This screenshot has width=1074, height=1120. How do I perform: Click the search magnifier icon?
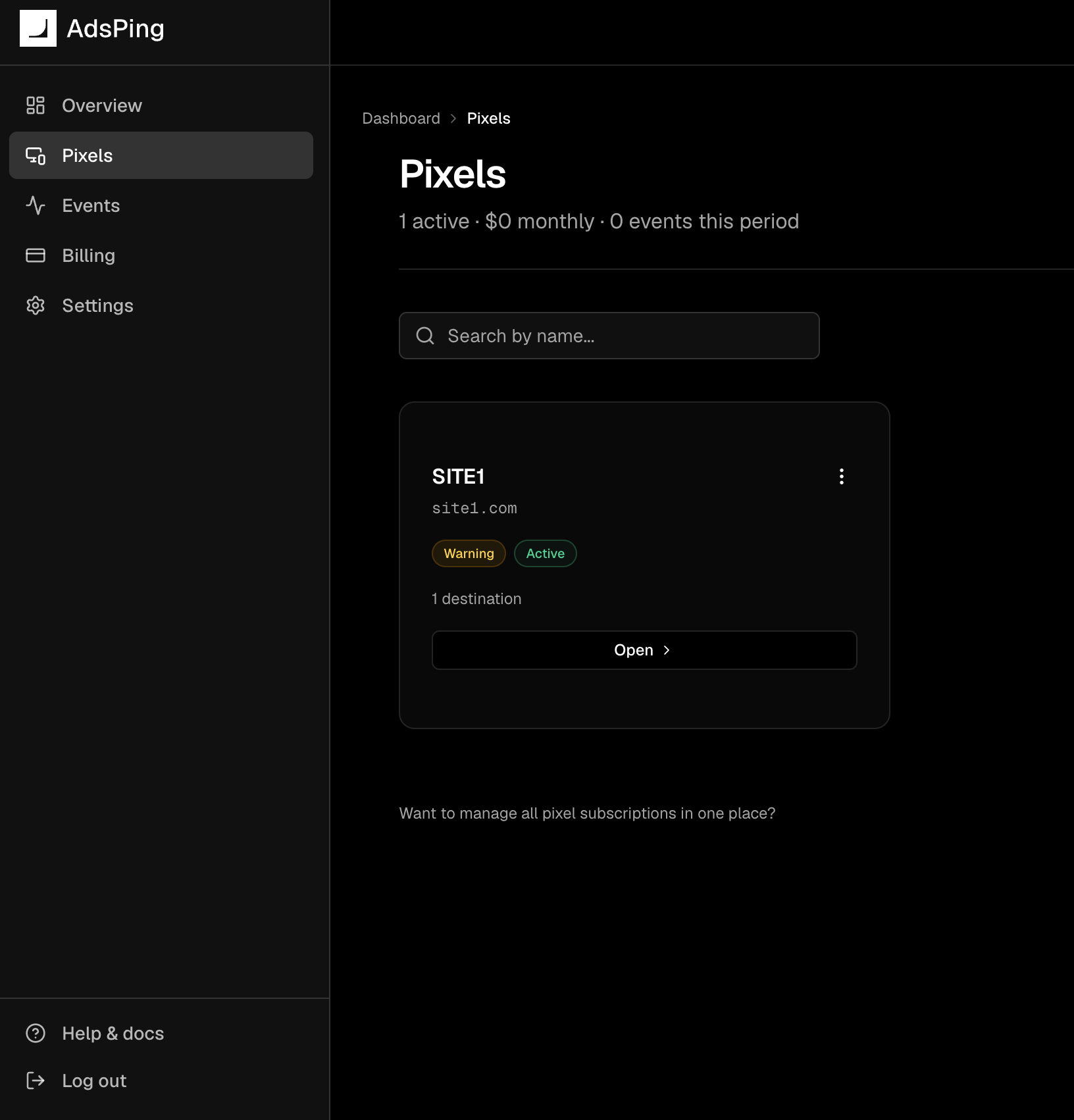pos(425,336)
